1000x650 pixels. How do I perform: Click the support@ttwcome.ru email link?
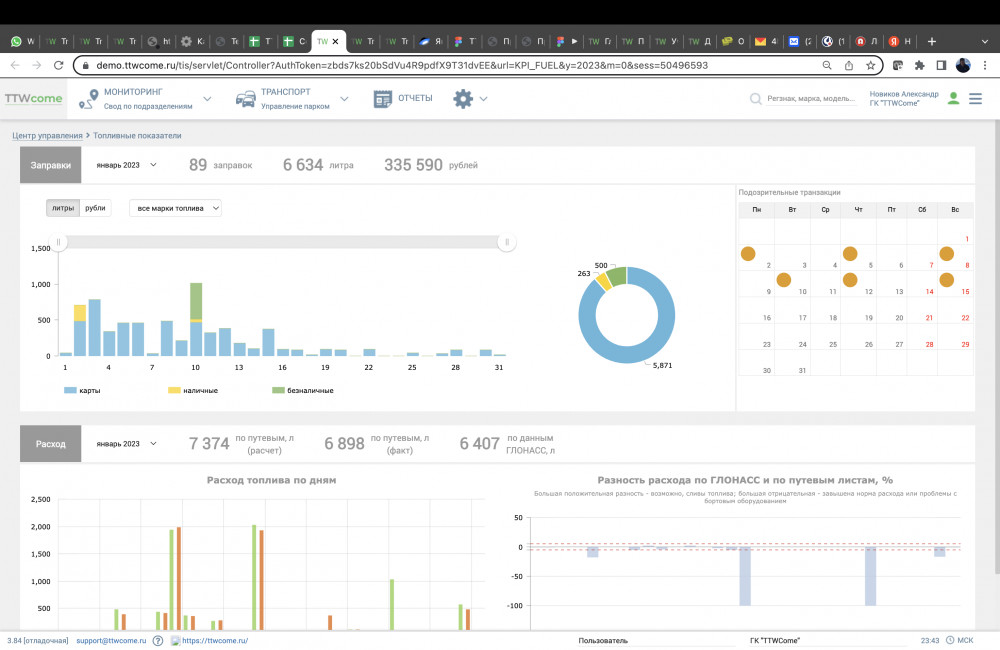[x=111, y=640]
